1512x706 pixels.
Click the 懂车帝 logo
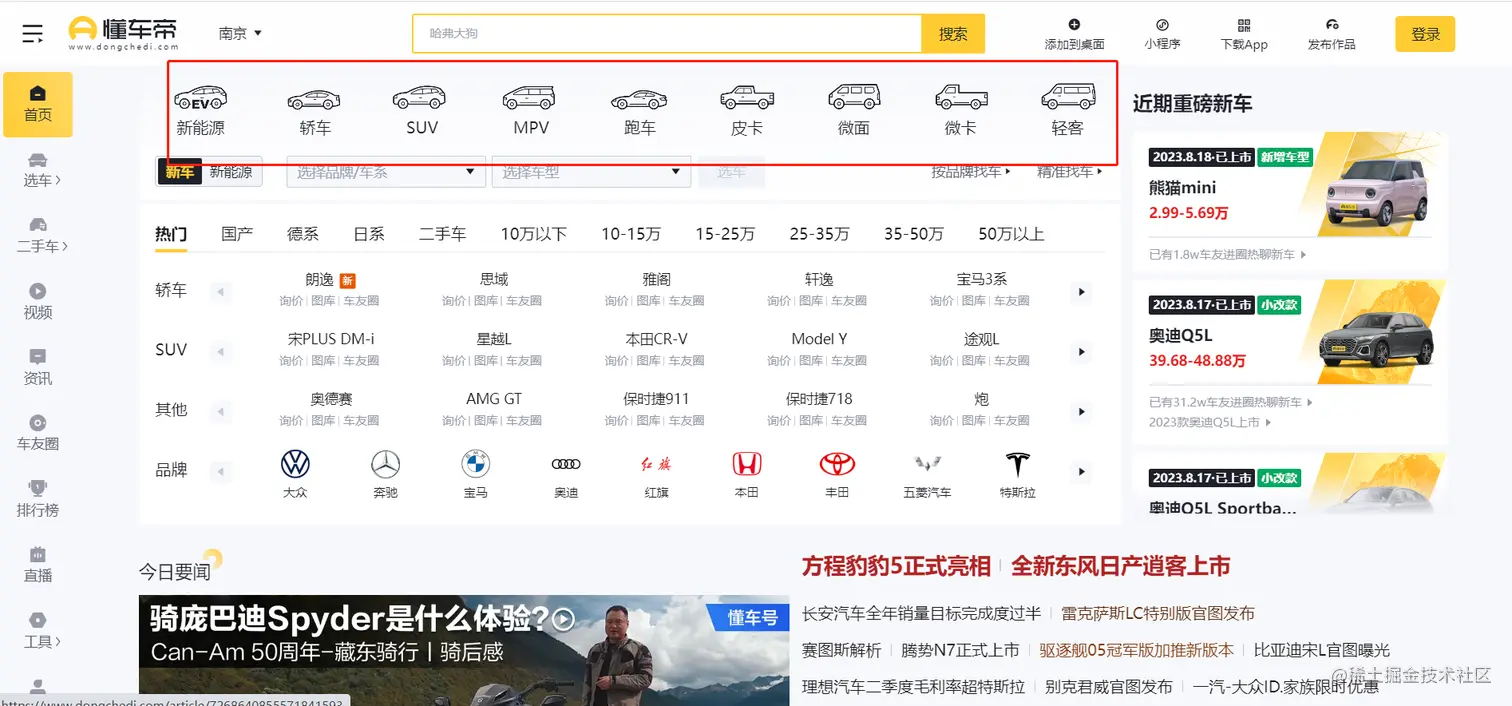coord(123,33)
